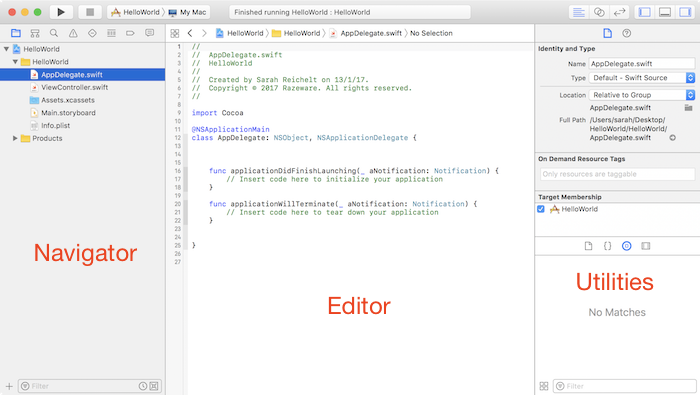Viewport: 700px width, 395px height.
Task: Open the Type dropdown Default - Swift Source
Action: point(642,78)
